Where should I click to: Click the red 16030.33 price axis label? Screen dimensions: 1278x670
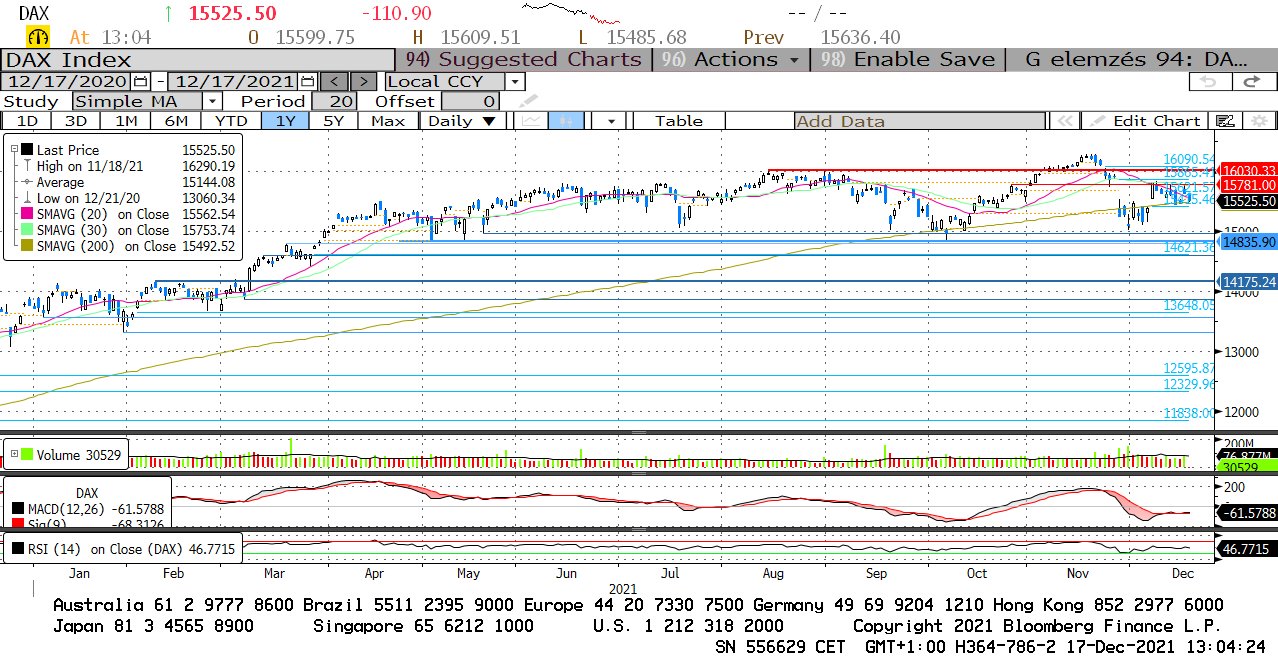[x=1249, y=171]
